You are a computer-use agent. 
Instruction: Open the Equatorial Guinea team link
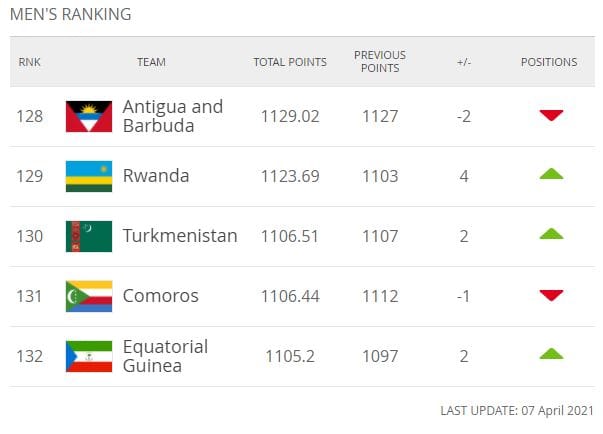tap(165, 356)
